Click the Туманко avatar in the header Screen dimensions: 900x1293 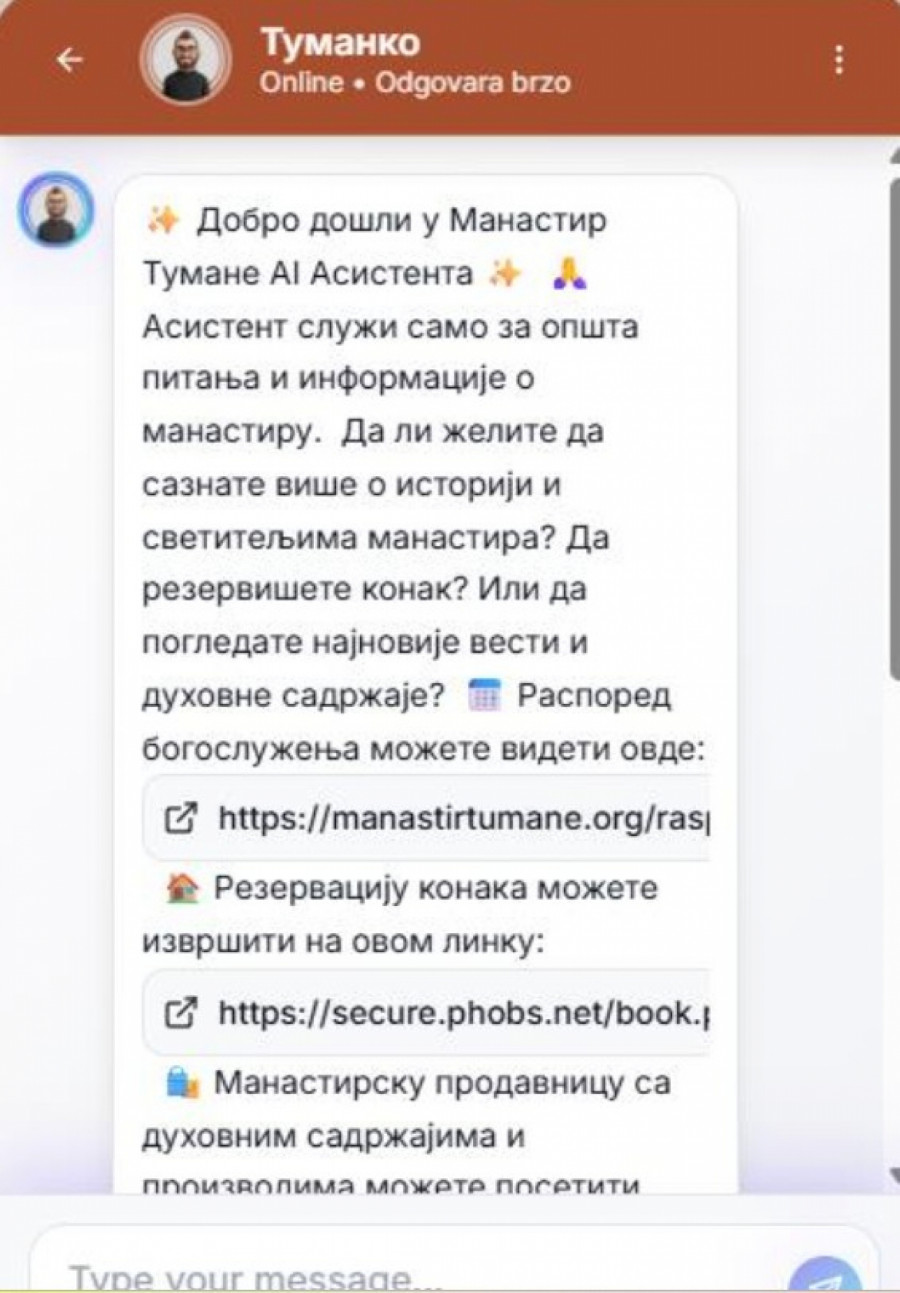[186, 60]
